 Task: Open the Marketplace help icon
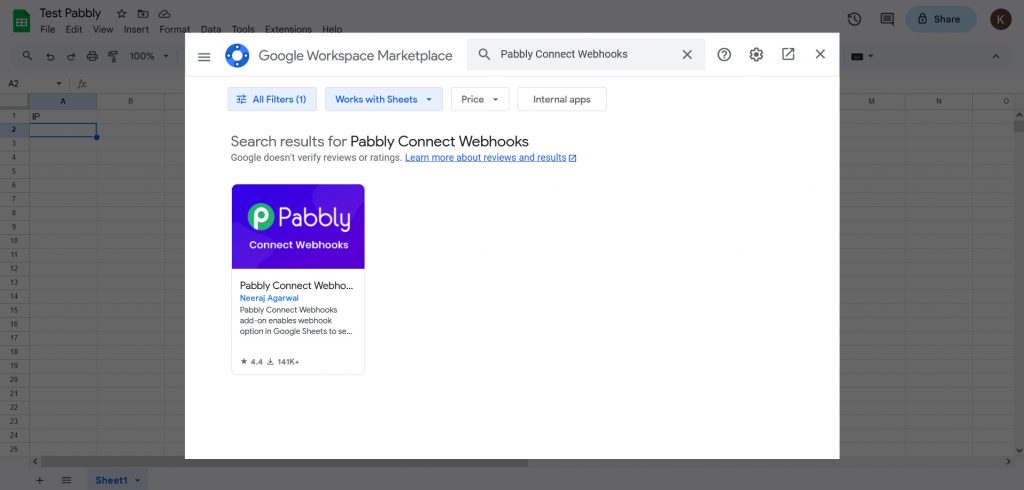click(724, 55)
